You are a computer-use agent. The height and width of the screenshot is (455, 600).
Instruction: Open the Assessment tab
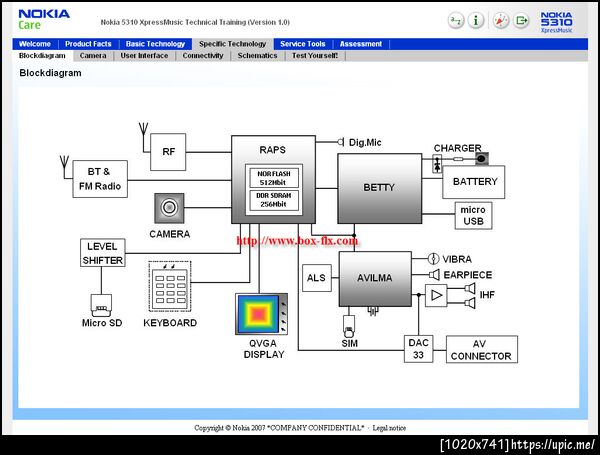pyautogui.click(x=361, y=44)
